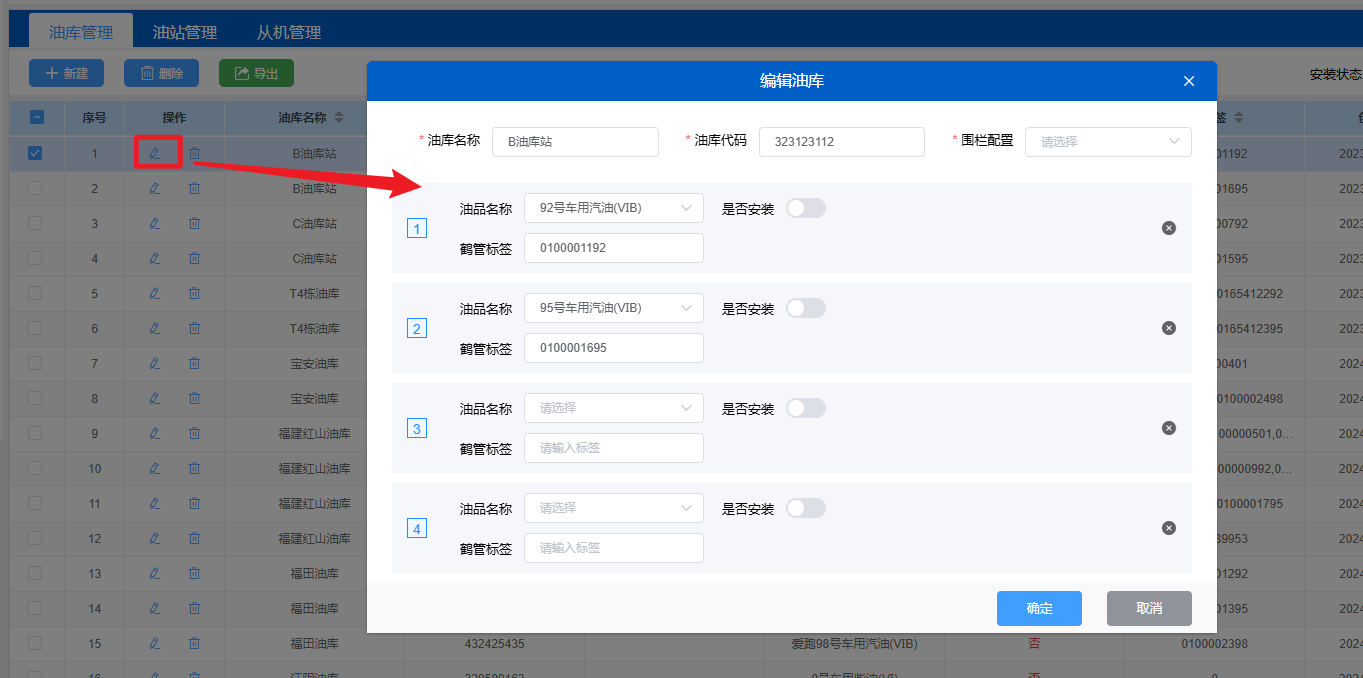Click the trash delete icon in row 1
Image resolution: width=1363 pixels, height=678 pixels.
tap(195, 153)
